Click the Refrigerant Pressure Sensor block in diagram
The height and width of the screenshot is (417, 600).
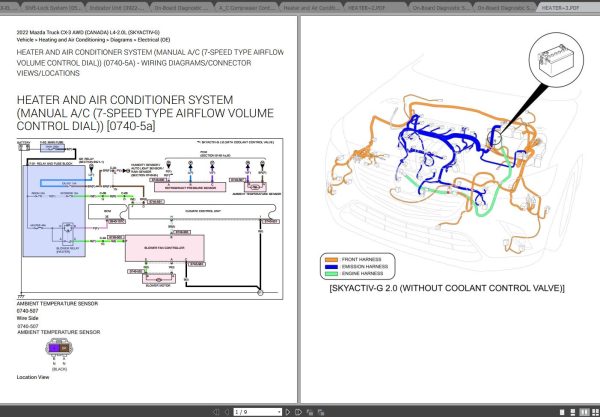190,187
